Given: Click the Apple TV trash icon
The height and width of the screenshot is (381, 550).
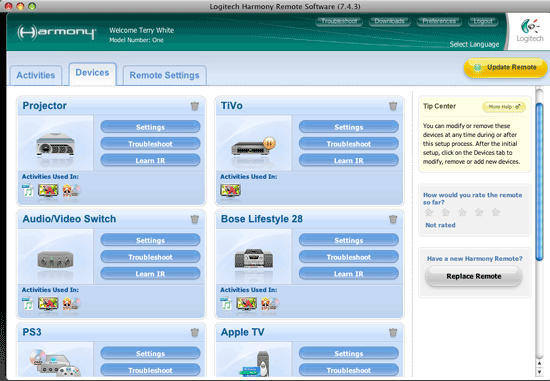Looking at the screenshot, I should pyautogui.click(x=393, y=332).
